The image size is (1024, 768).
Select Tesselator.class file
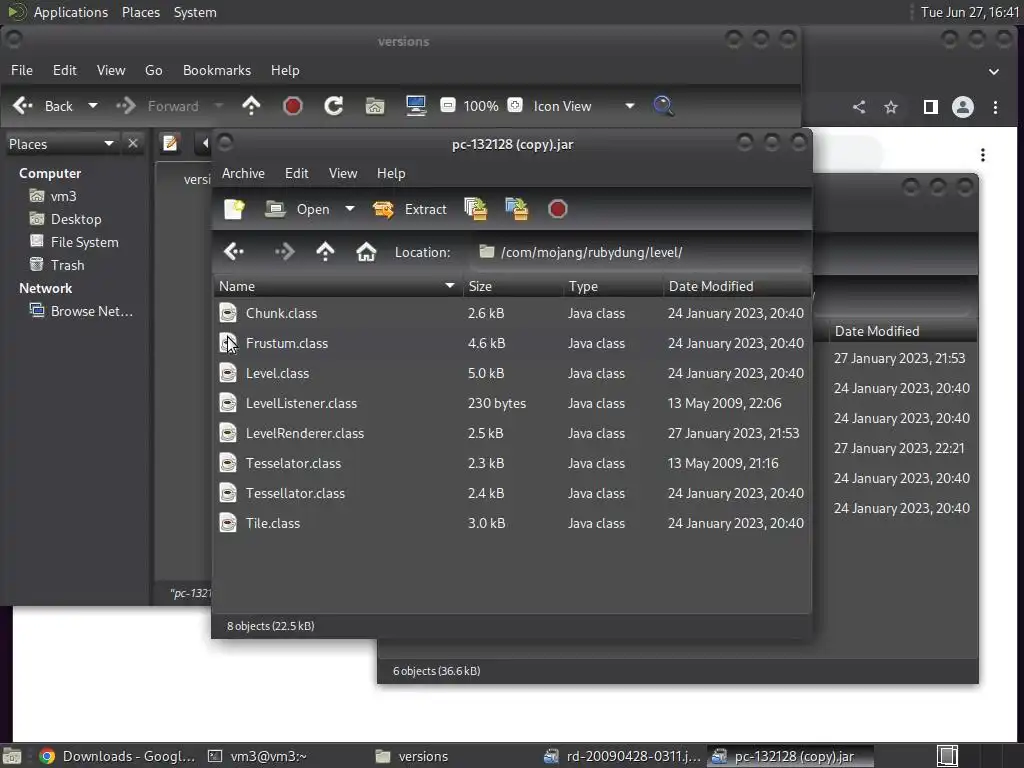[x=512, y=463]
